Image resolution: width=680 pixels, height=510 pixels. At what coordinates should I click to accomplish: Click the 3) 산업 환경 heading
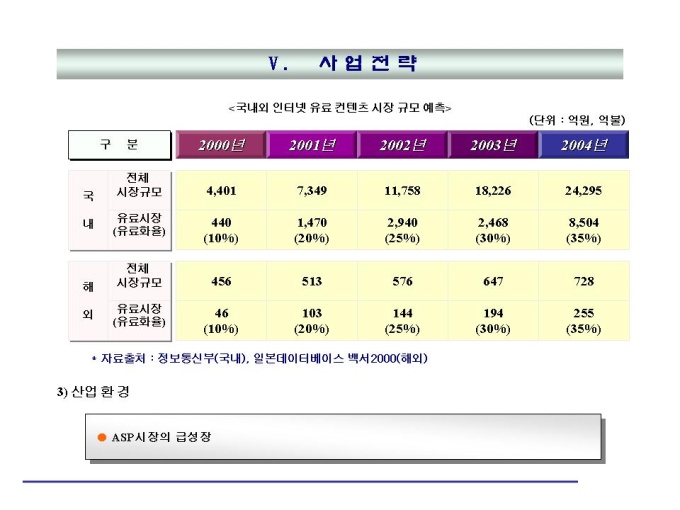click(93, 392)
